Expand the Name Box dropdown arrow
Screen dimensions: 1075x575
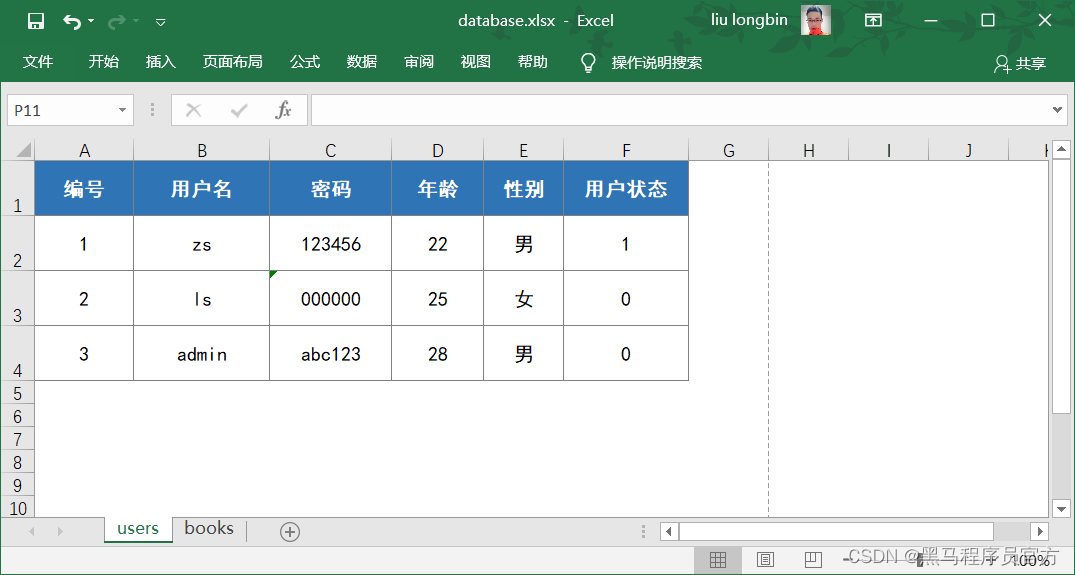(122, 110)
